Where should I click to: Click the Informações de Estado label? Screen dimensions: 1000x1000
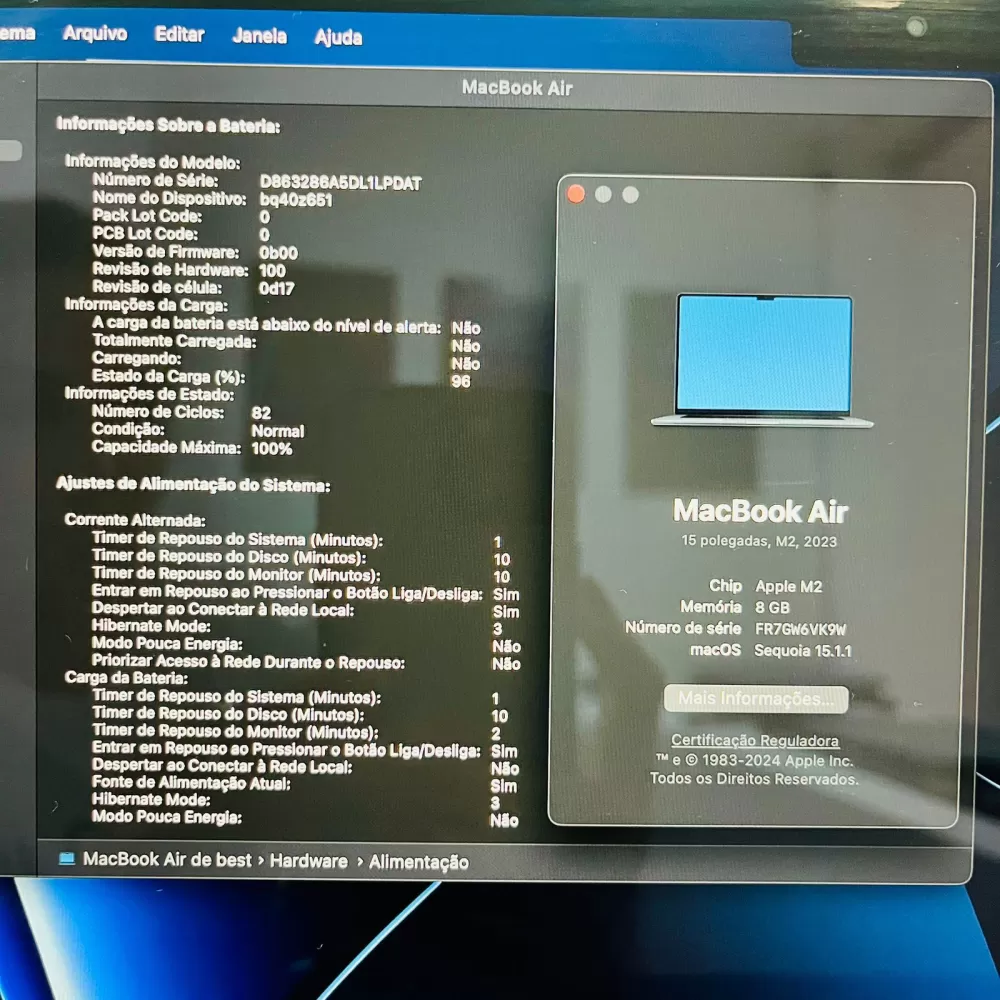[x=149, y=394]
